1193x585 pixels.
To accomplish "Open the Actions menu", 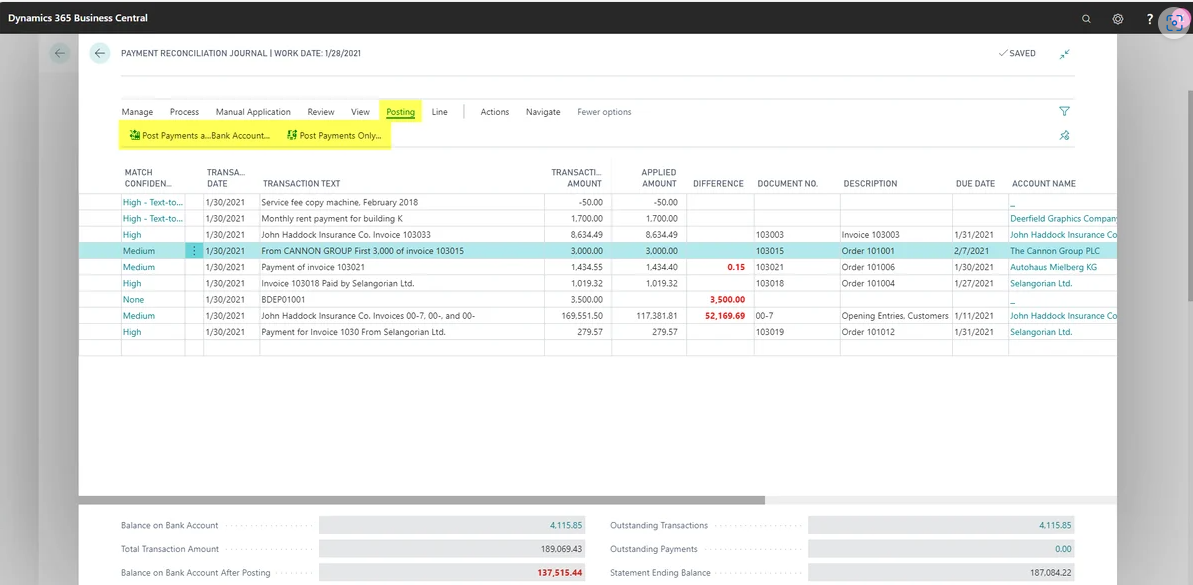I will (495, 112).
